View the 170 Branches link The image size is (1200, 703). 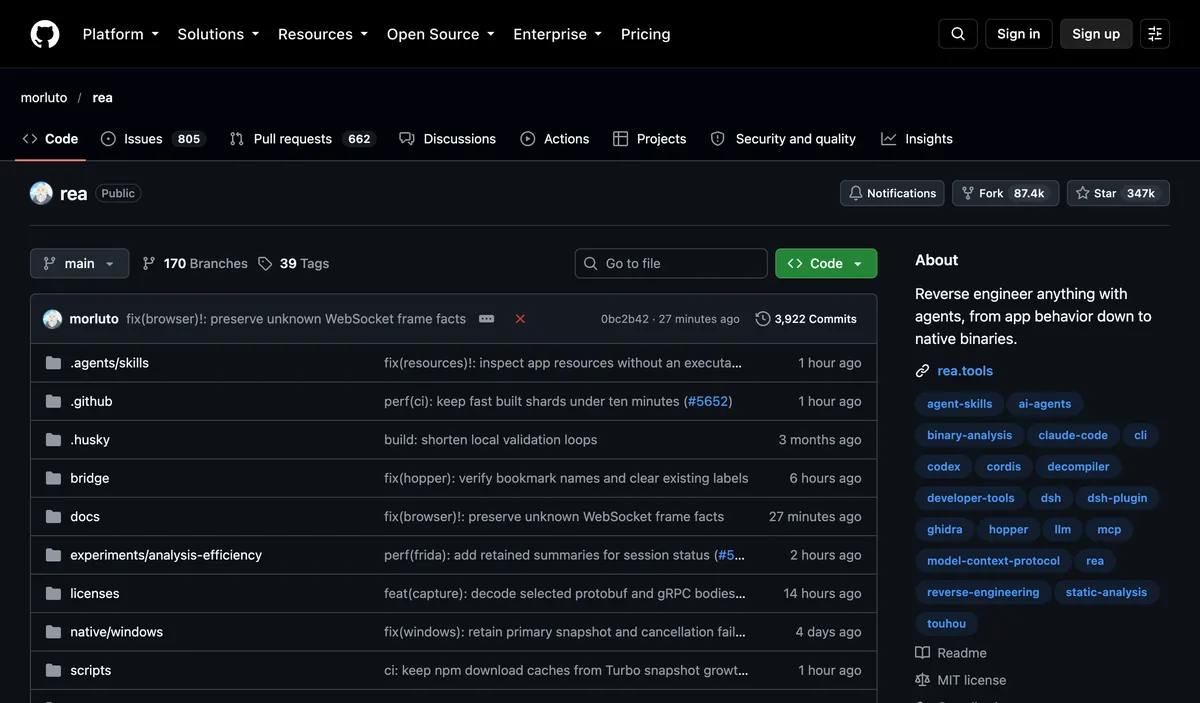pyautogui.click(x=195, y=263)
